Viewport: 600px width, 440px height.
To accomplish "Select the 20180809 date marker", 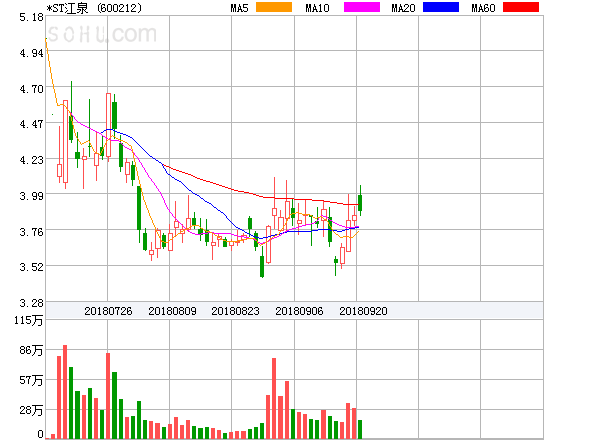I will [172, 311].
